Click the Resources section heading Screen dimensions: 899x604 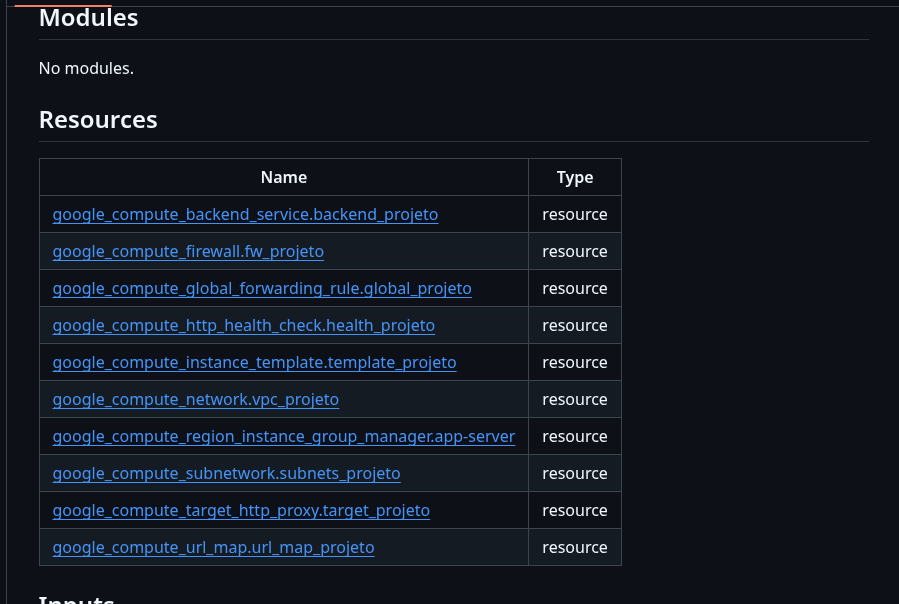click(98, 120)
